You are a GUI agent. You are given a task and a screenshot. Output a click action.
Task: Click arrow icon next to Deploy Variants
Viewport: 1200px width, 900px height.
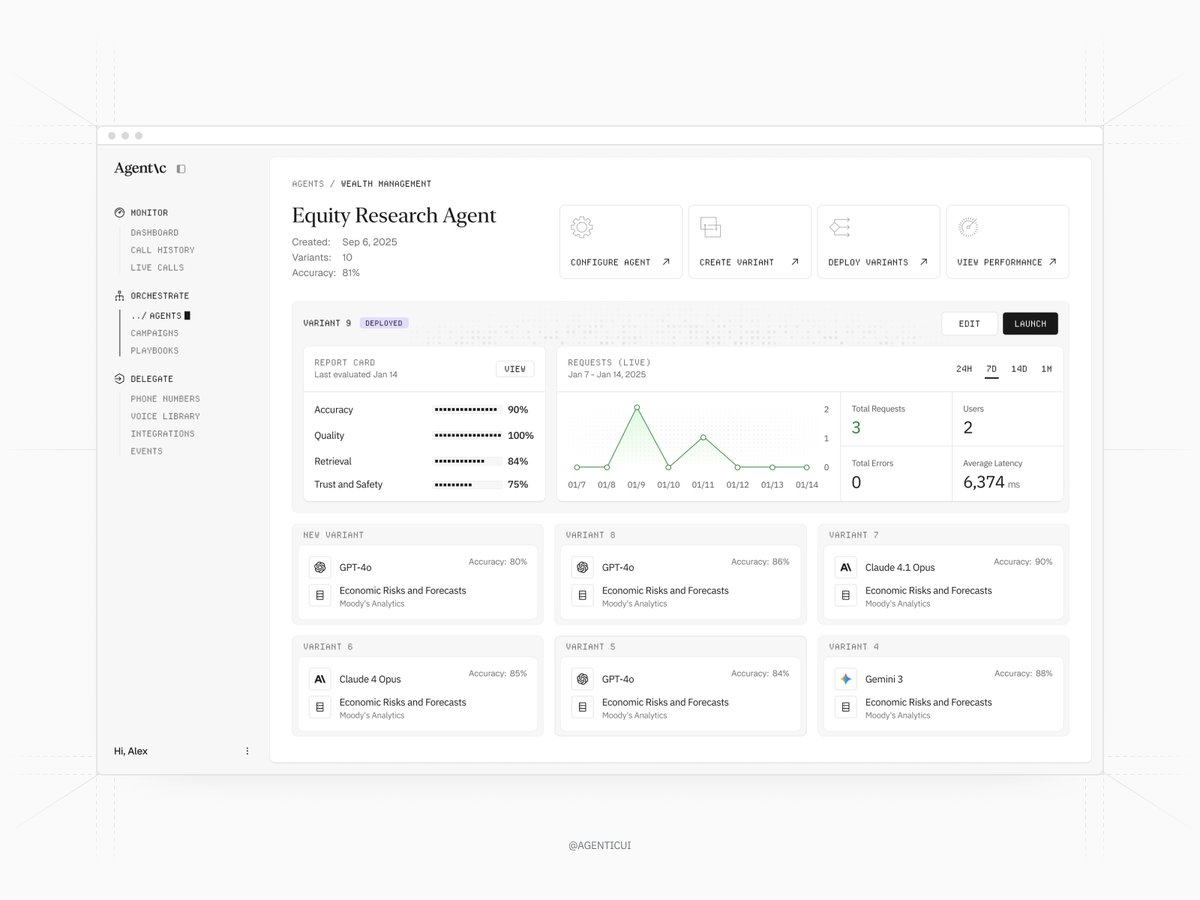pyautogui.click(x=924, y=262)
